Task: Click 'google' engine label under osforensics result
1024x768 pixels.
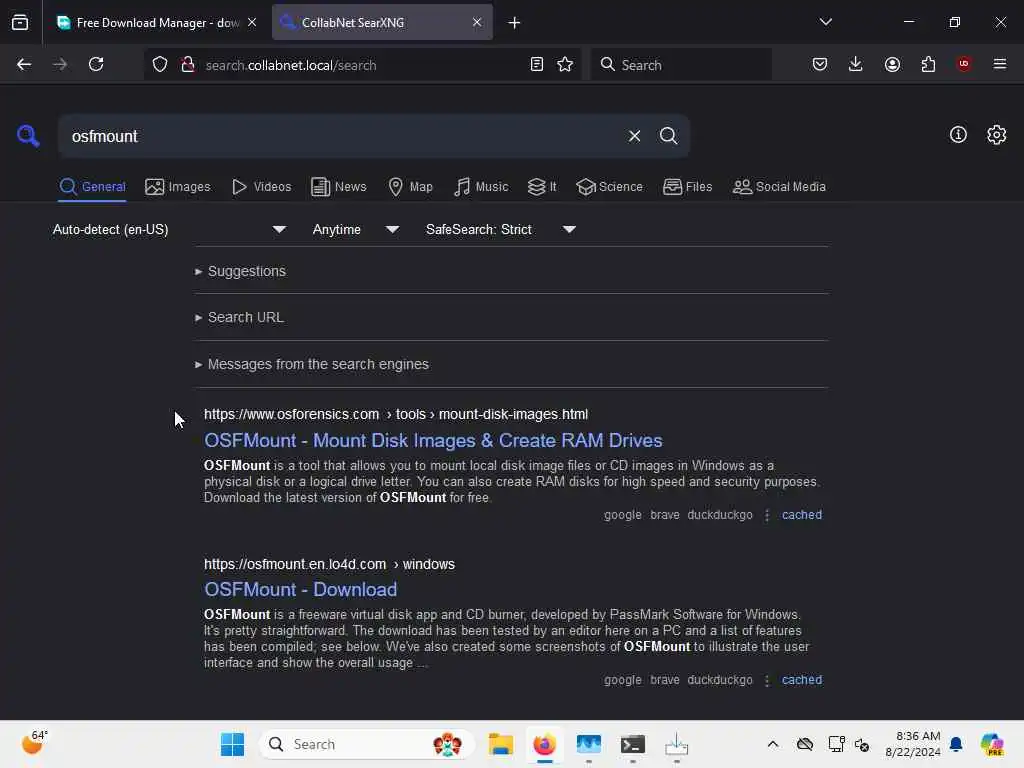Action: pos(622,515)
